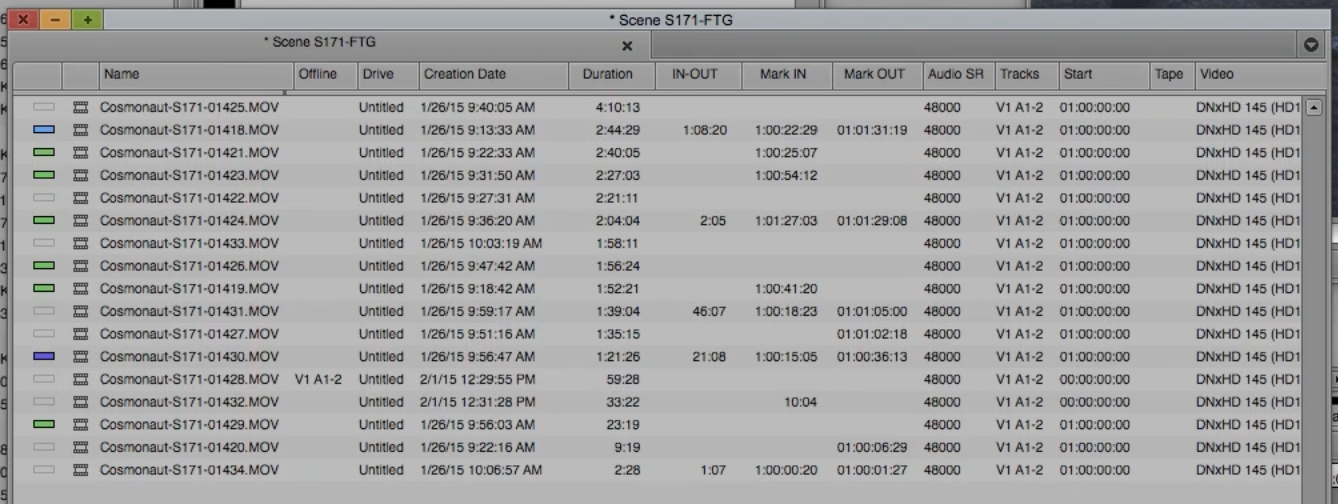Click the scrollbar up arrow in the bin
This screenshot has height=504, width=1338.
coord(1314,107)
